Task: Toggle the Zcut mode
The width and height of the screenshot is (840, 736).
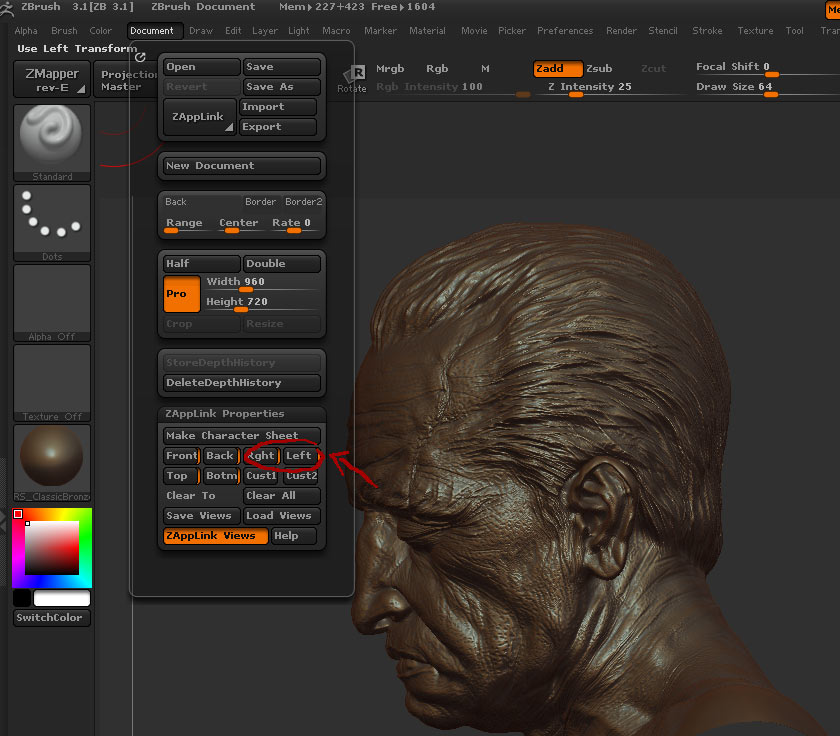Action: pos(654,69)
